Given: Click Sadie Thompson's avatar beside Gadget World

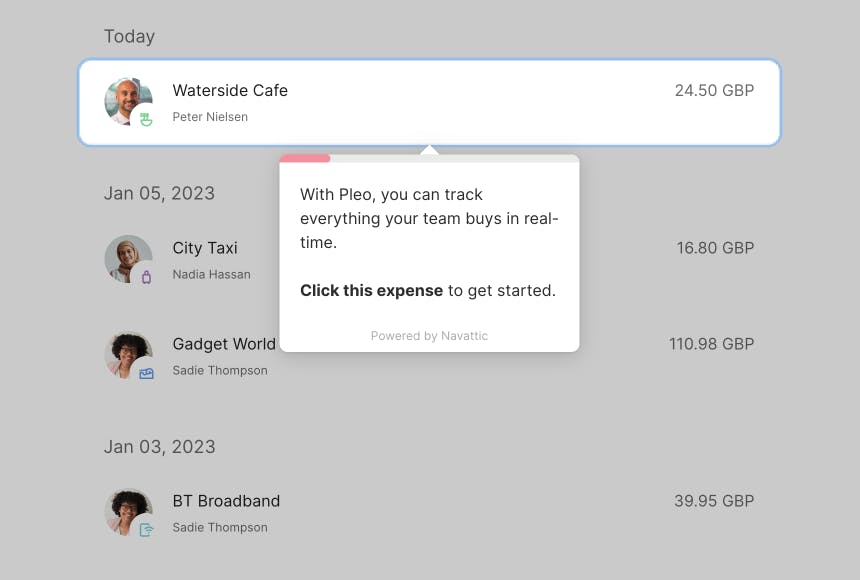Looking at the screenshot, I should pyautogui.click(x=126, y=353).
